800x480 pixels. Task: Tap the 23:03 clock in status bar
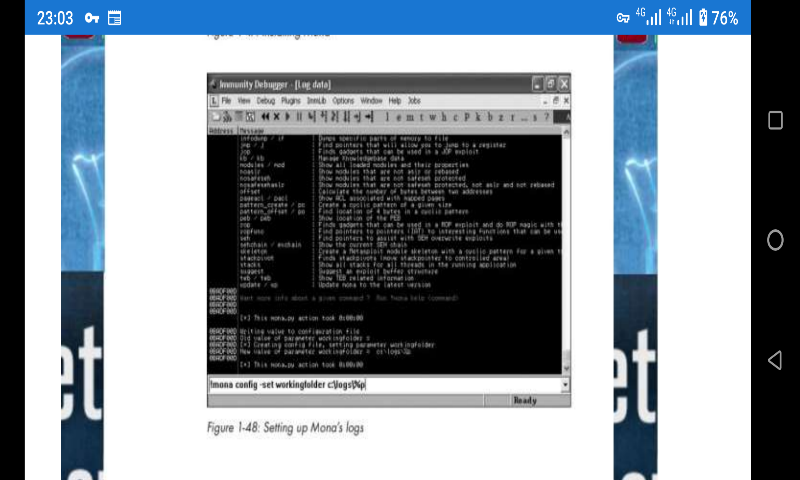click(x=55, y=18)
